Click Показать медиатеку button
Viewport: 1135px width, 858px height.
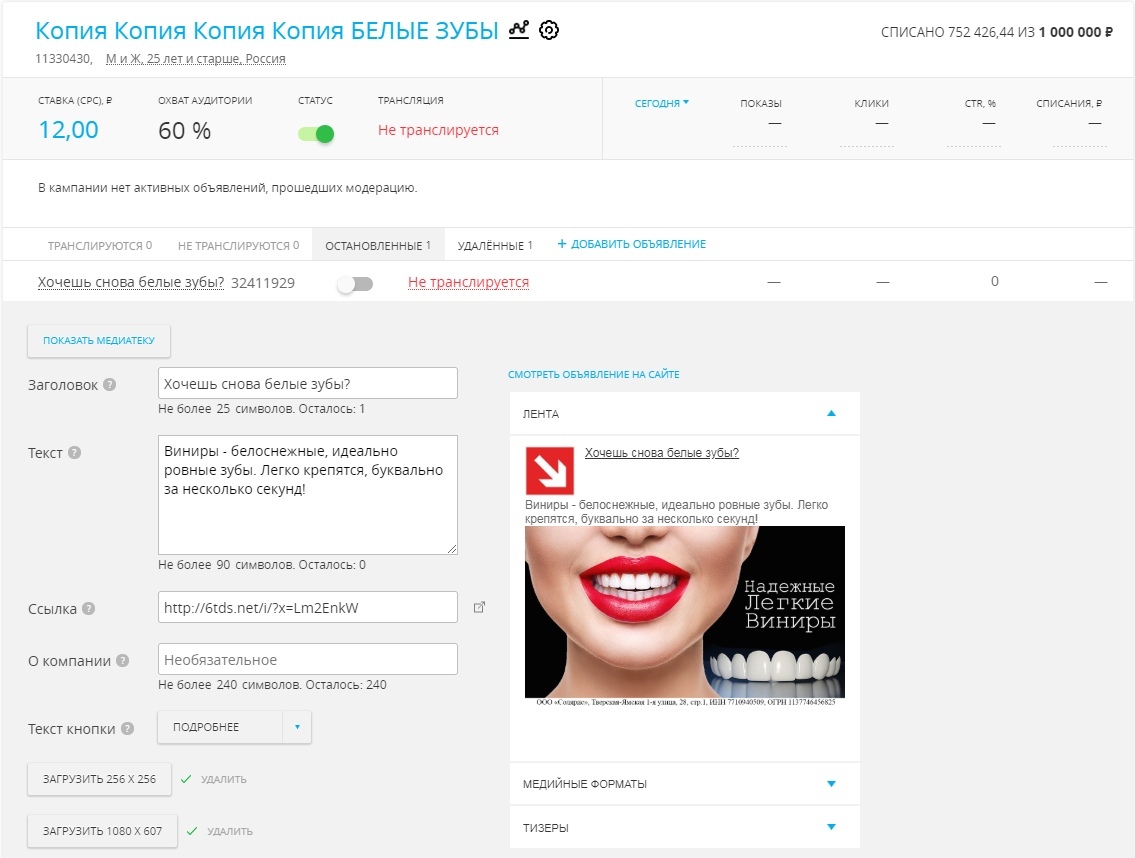point(99,340)
